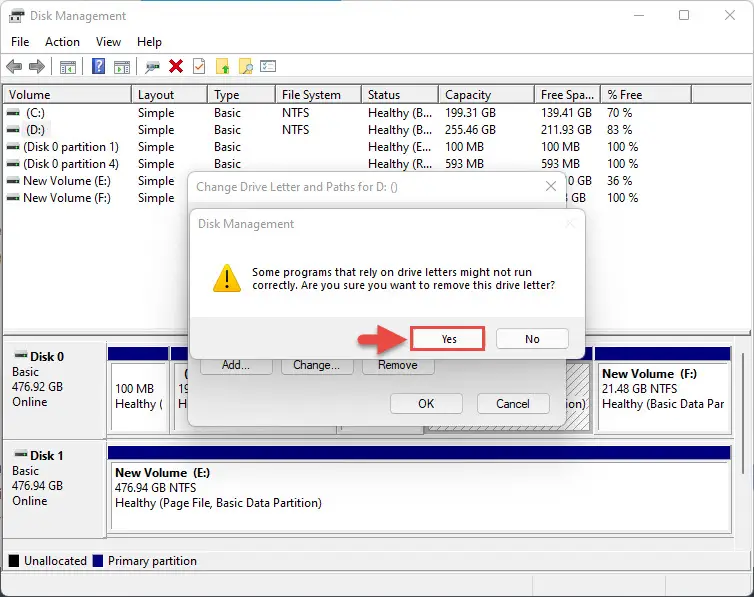The width and height of the screenshot is (754, 597).
Task: Click the Add... button
Action: [x=236, y=365]
